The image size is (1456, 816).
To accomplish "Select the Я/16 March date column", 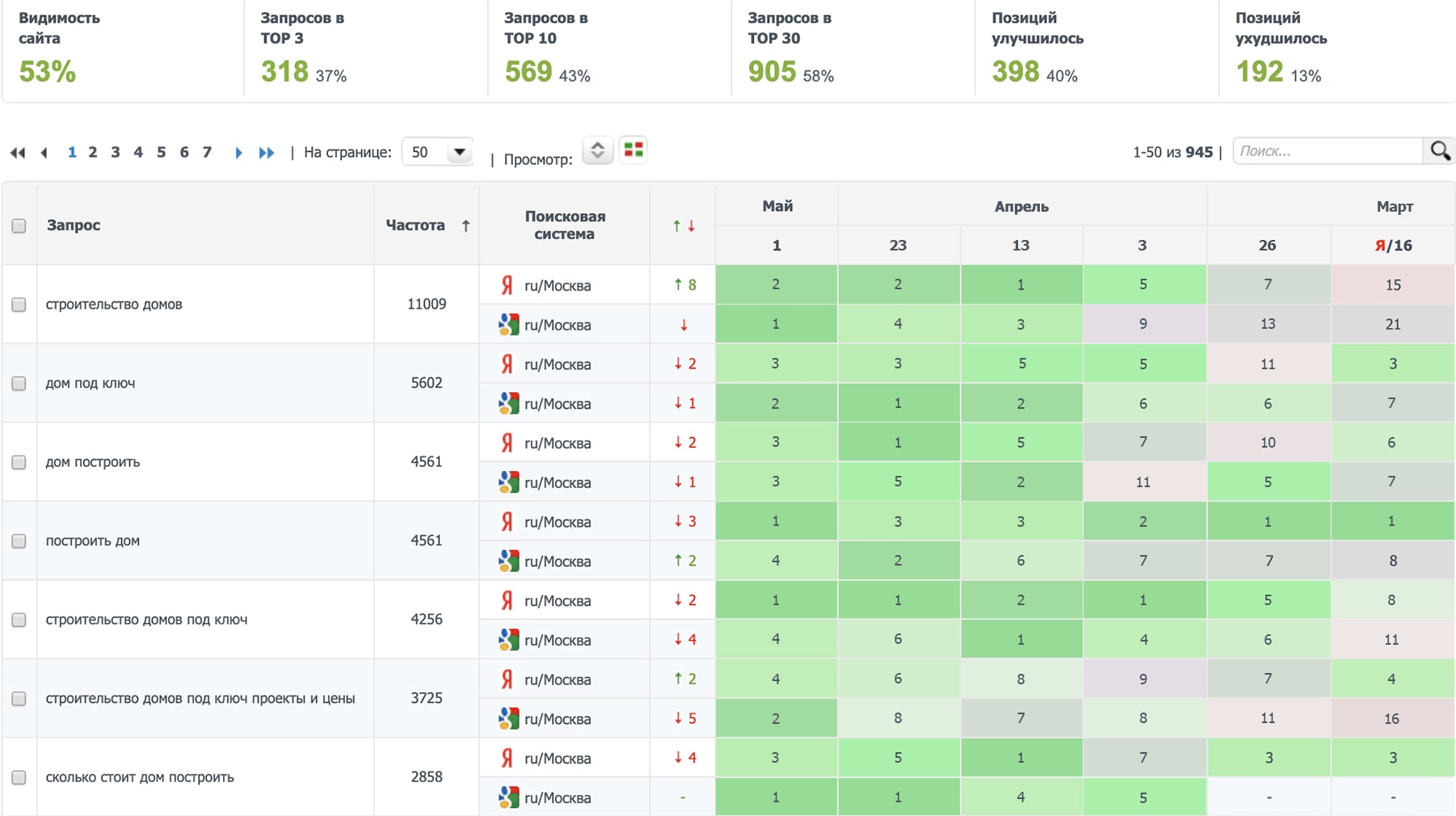I will click(x=1392, y=246).
